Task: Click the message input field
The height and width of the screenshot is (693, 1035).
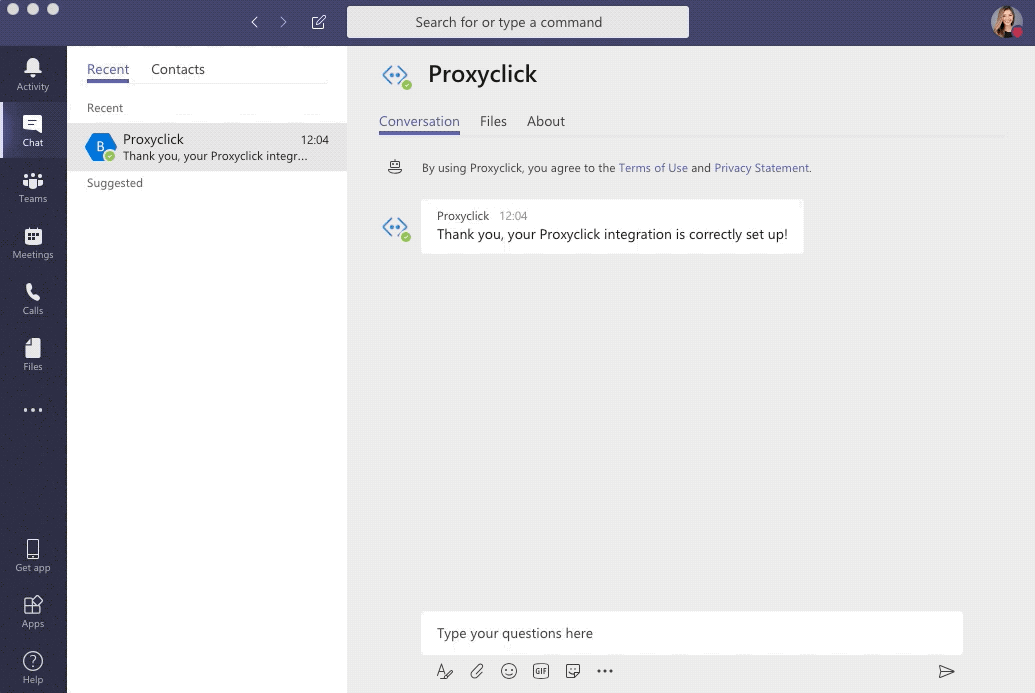Action: point(690,633)
